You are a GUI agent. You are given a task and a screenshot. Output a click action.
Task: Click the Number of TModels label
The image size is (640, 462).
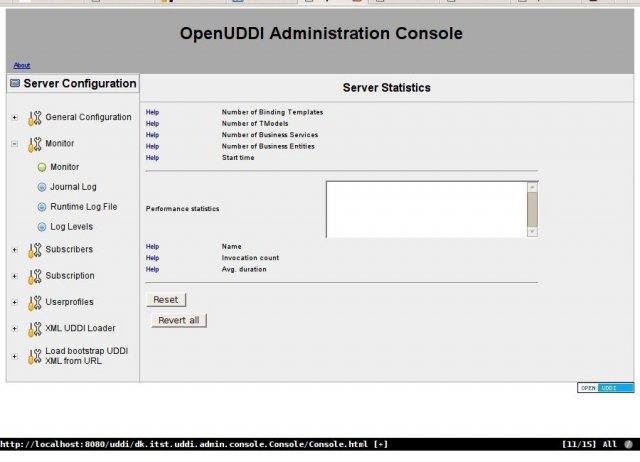pyautogui.click(x=255, y=124)
